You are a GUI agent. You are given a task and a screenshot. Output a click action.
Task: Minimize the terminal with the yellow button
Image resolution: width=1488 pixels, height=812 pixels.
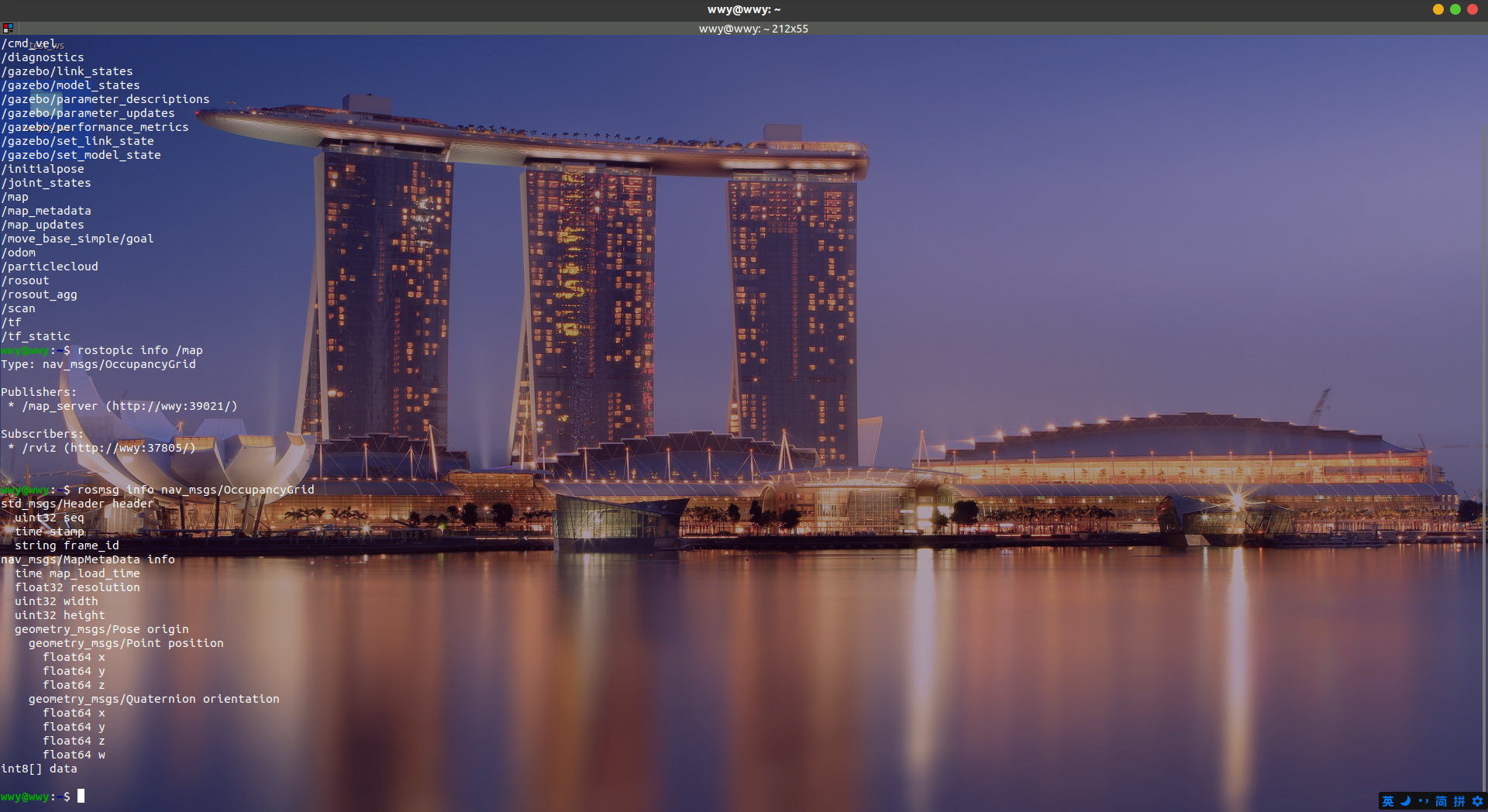1438,9
